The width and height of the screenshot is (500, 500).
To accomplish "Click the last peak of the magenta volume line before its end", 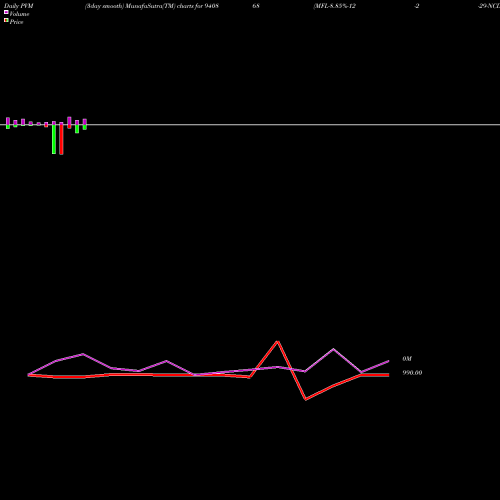I will 333,349.
